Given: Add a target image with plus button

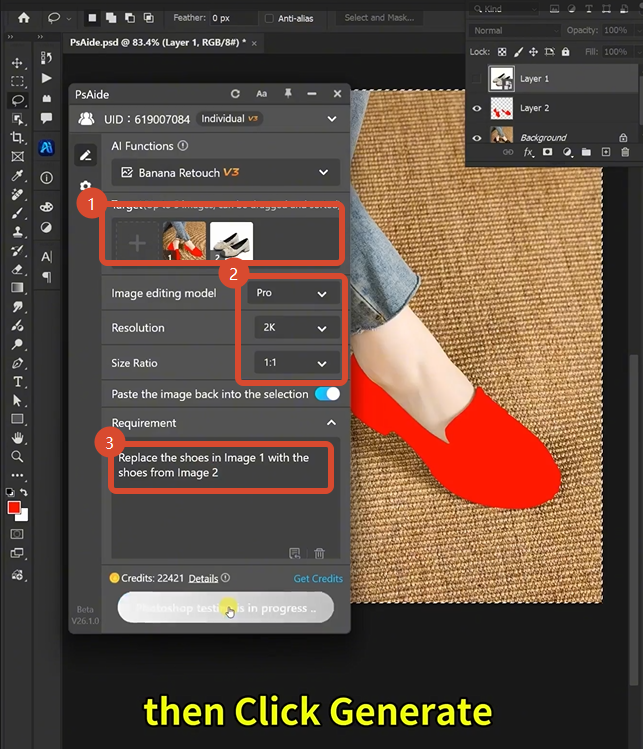Looking at the screenshot, I should pyautogui.click(x=137, y=243).
